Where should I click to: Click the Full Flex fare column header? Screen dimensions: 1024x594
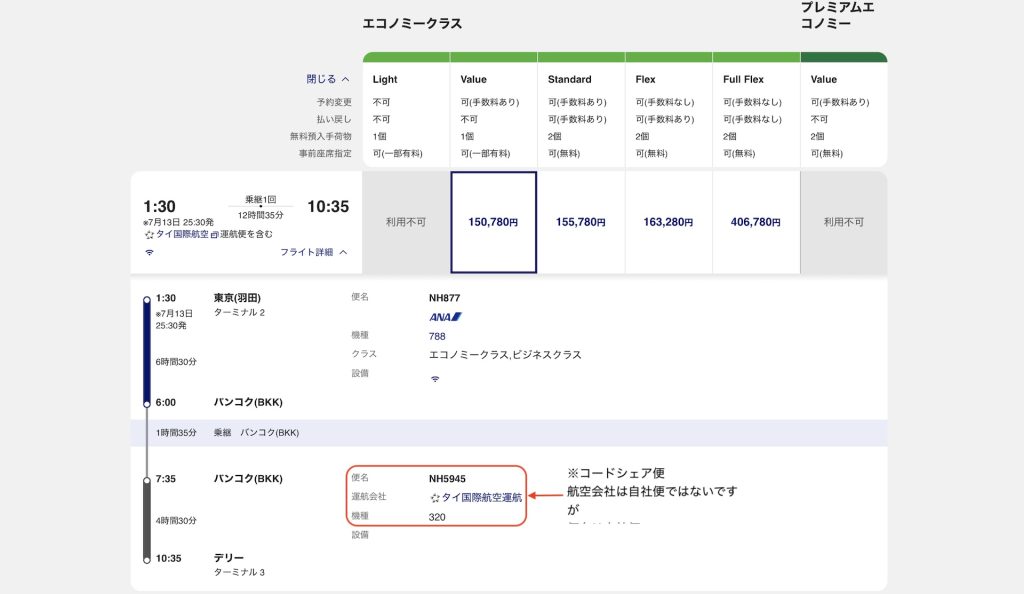click(743, 79)
